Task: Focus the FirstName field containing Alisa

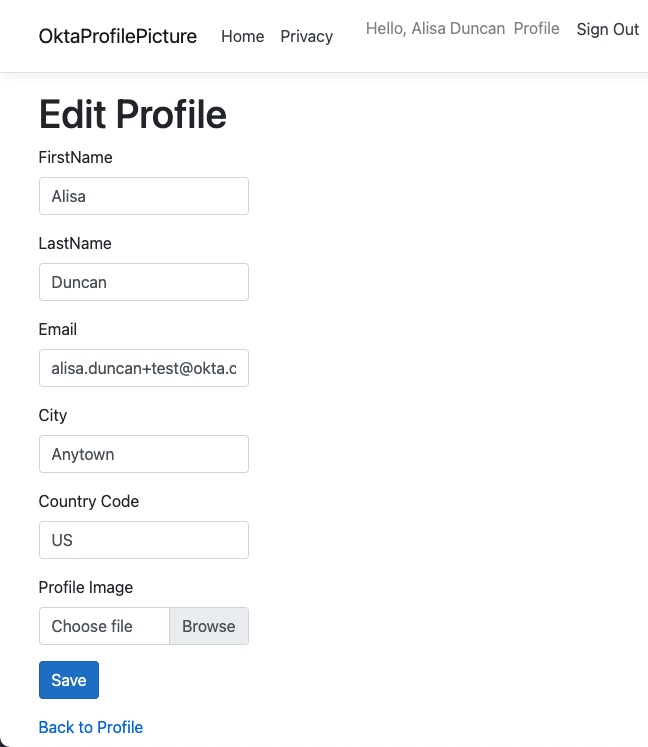Action: tap(143, 196)
